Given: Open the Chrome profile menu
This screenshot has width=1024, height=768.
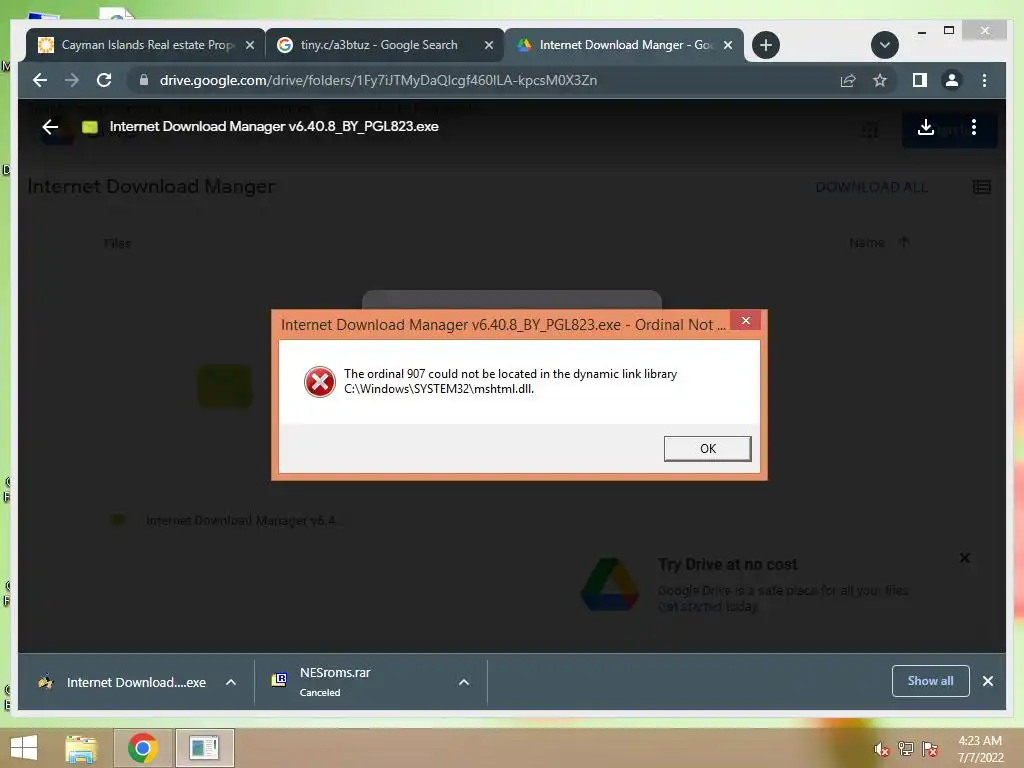Looking at the screenshot, I should click(x=952, y=80).
